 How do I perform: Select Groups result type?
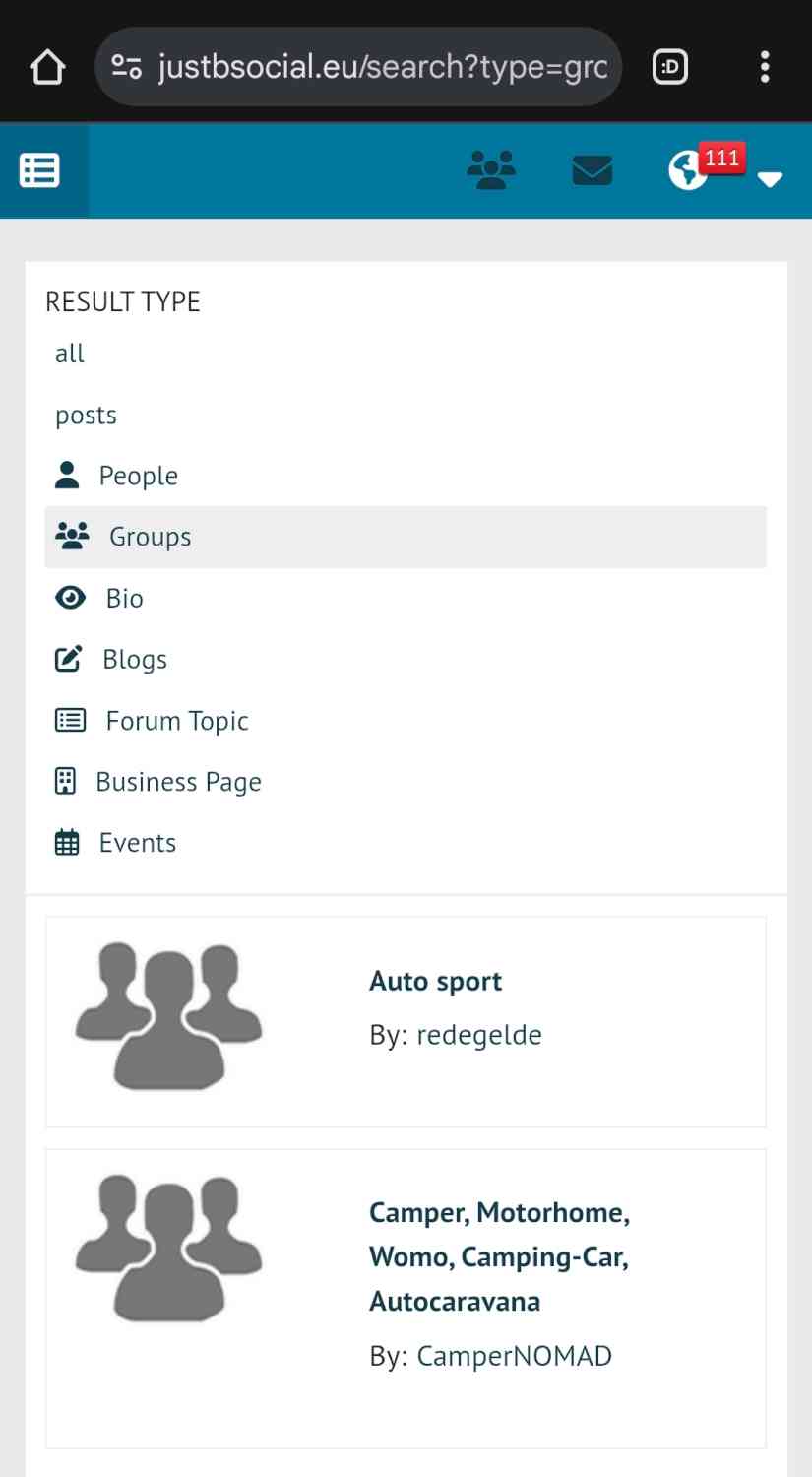click(150, 537)
